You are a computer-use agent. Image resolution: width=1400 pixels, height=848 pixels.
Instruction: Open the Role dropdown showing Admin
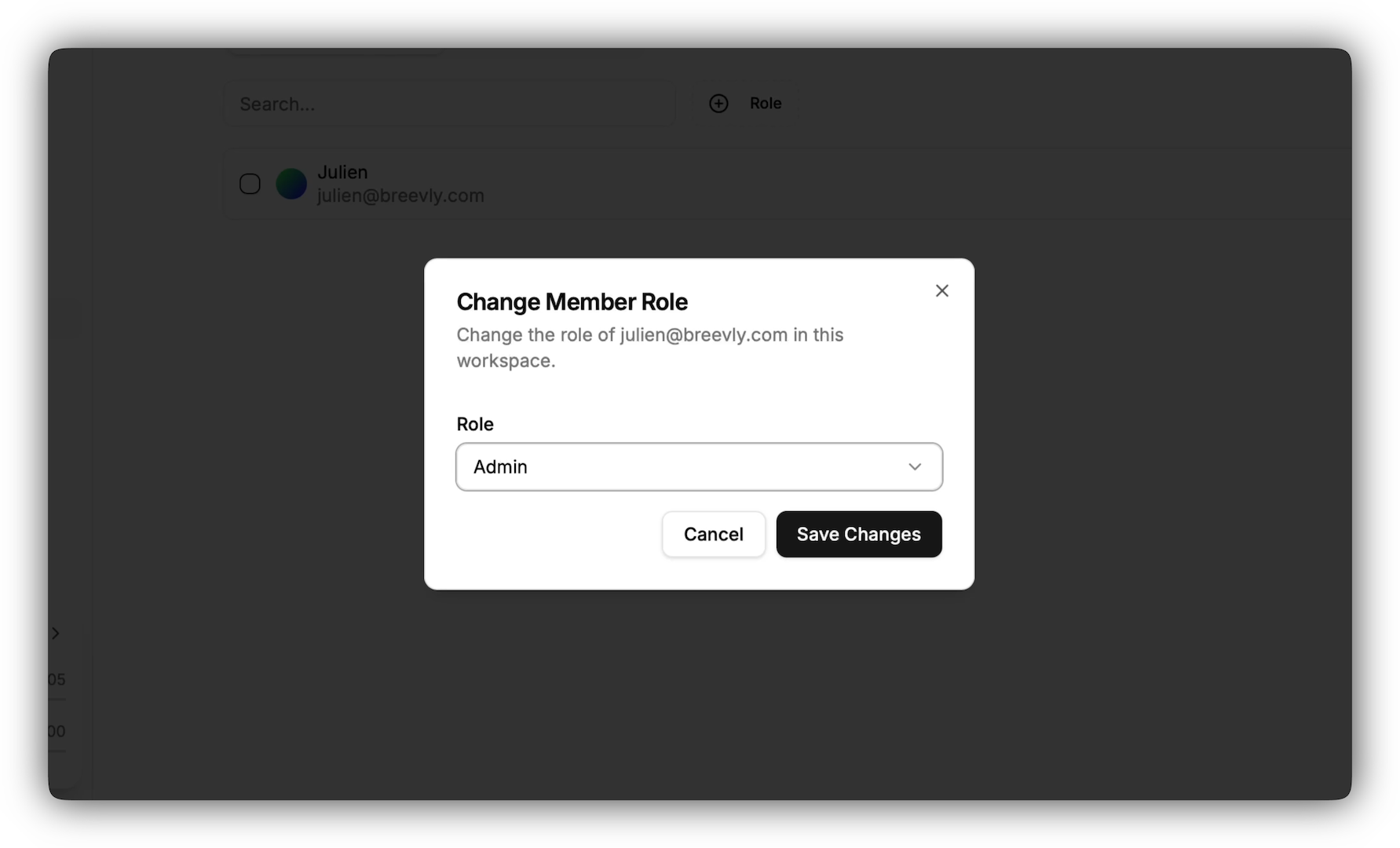(x=699, y=467)
